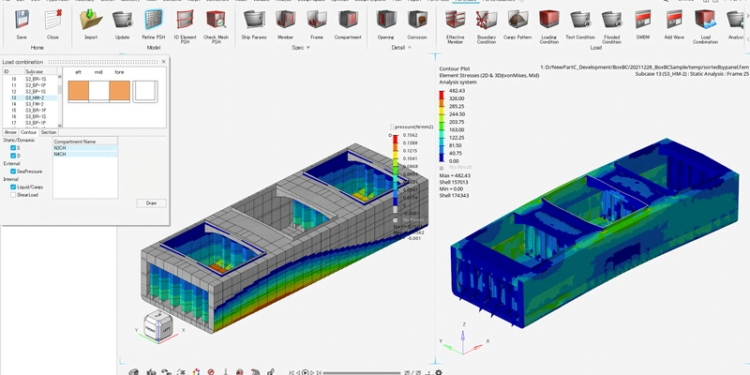750x375 pixels.
Task: Switch to the Contour tab
Action: tap(29, 132)
